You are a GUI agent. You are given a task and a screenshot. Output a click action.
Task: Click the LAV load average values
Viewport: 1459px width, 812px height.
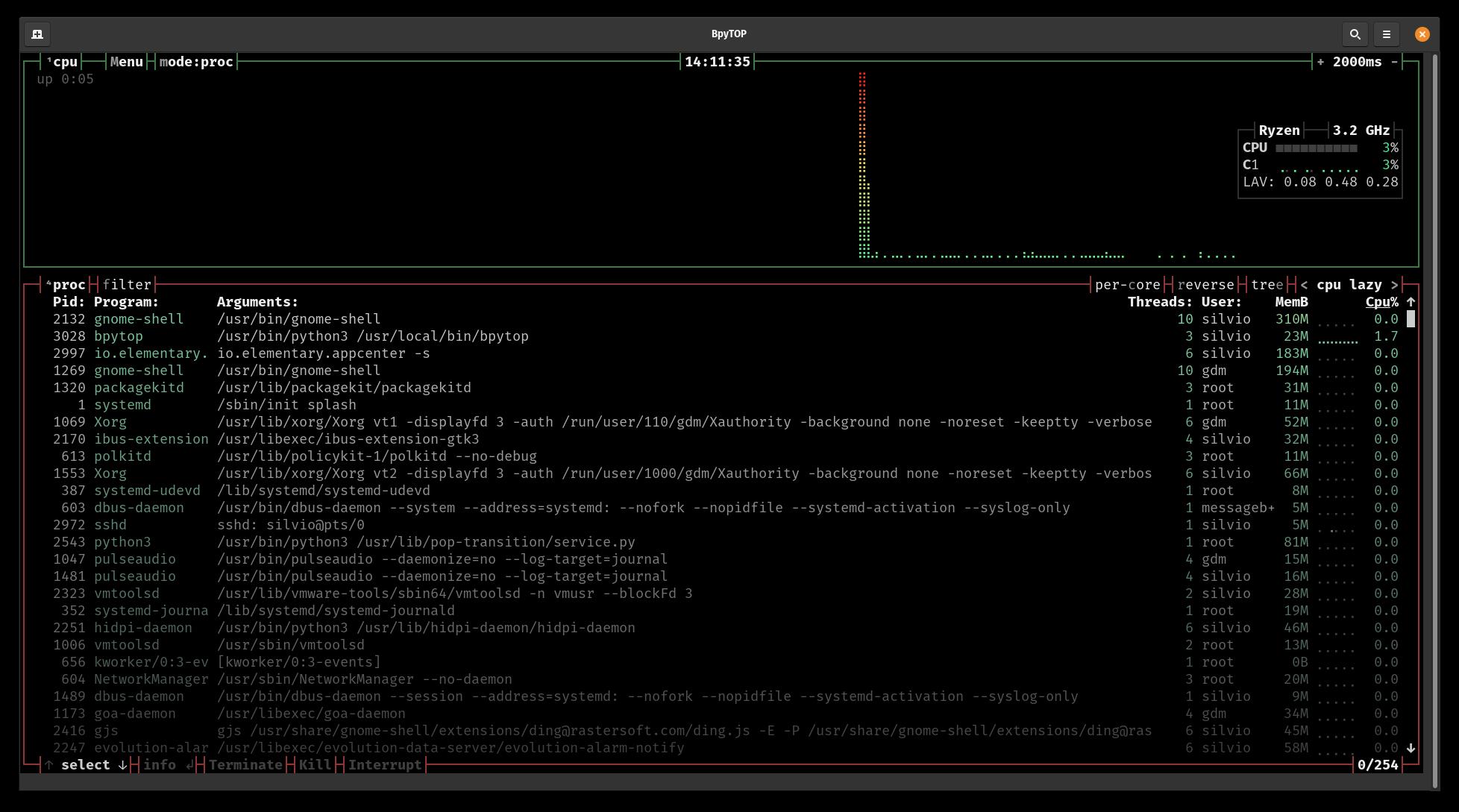[1341, 182]
